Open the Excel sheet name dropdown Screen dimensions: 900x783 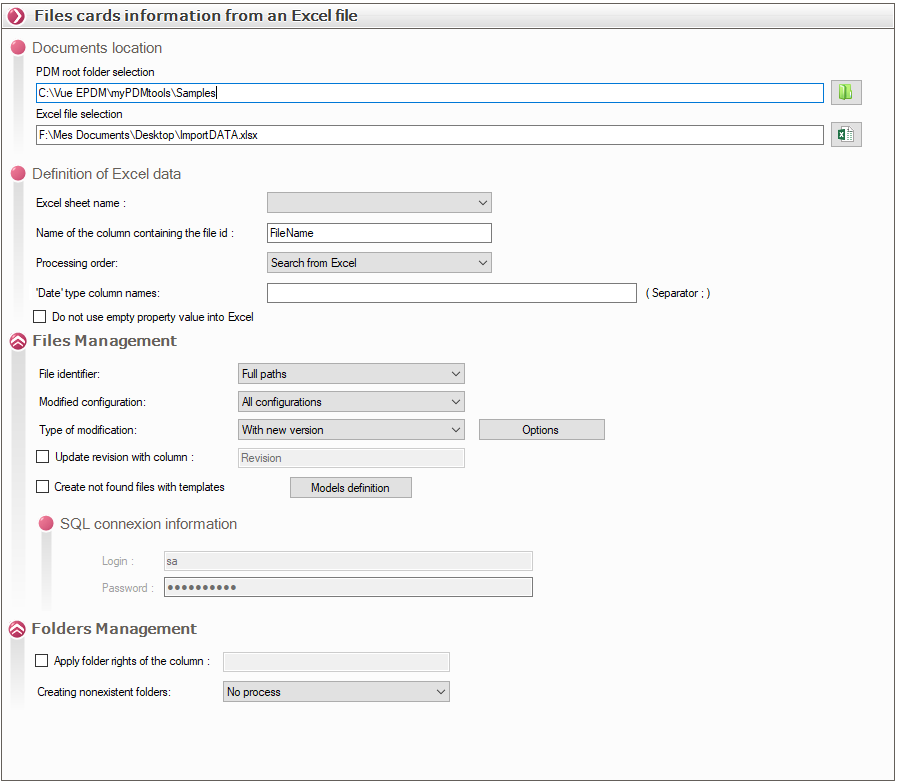click(379, 203)
